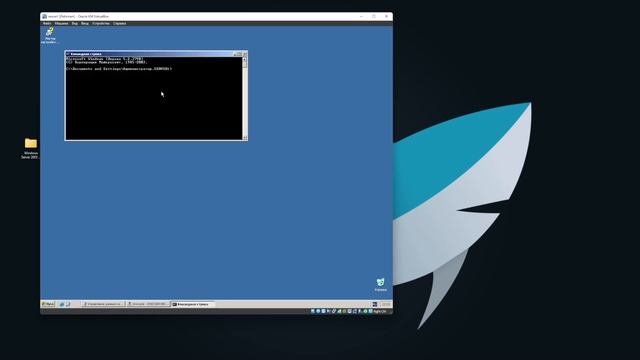
Task: Open the Файл menu in VirtualBox
Action: pos(47,24)
